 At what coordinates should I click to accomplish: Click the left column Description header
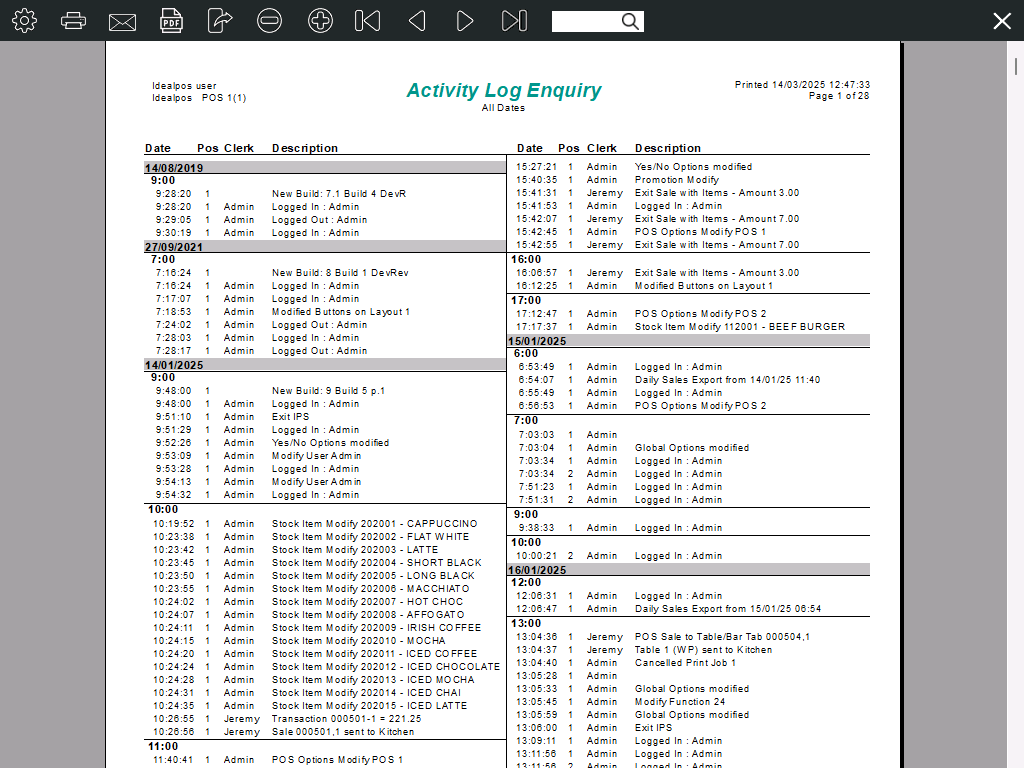click(305, 148)
